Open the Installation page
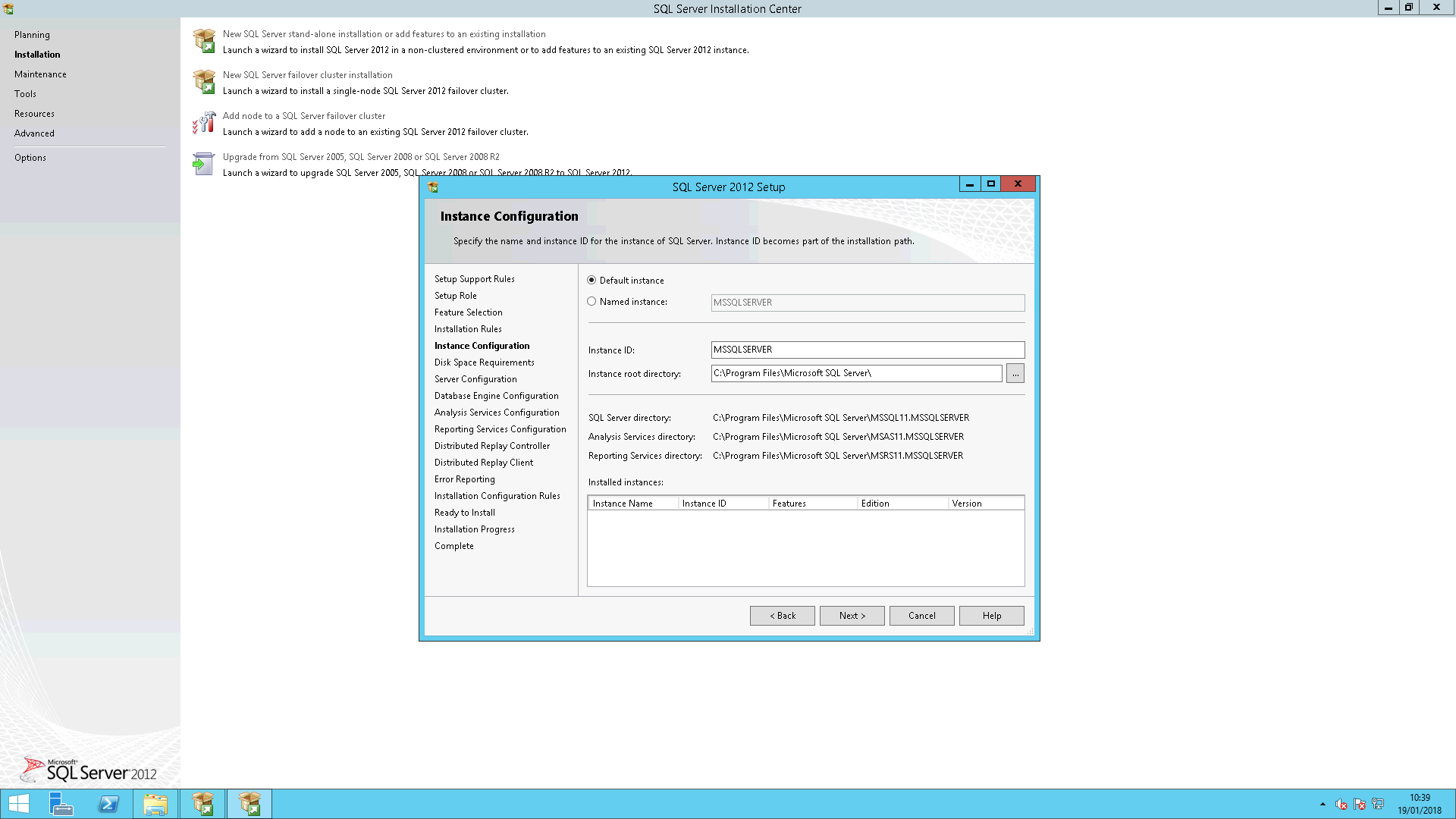The width and height of the screenshot is (1456, 819). (37, 55)
